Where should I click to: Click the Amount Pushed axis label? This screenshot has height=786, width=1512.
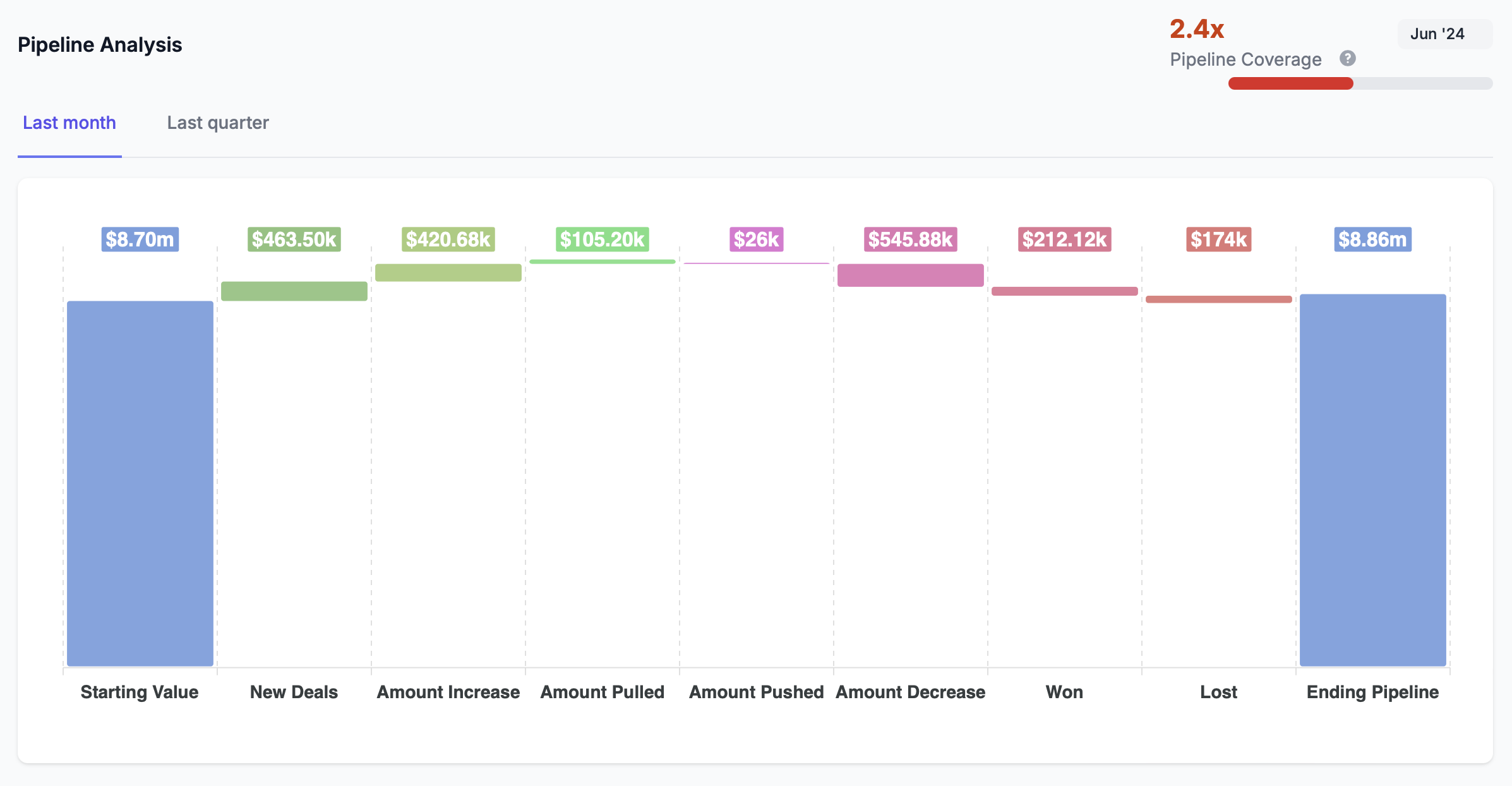756,692
